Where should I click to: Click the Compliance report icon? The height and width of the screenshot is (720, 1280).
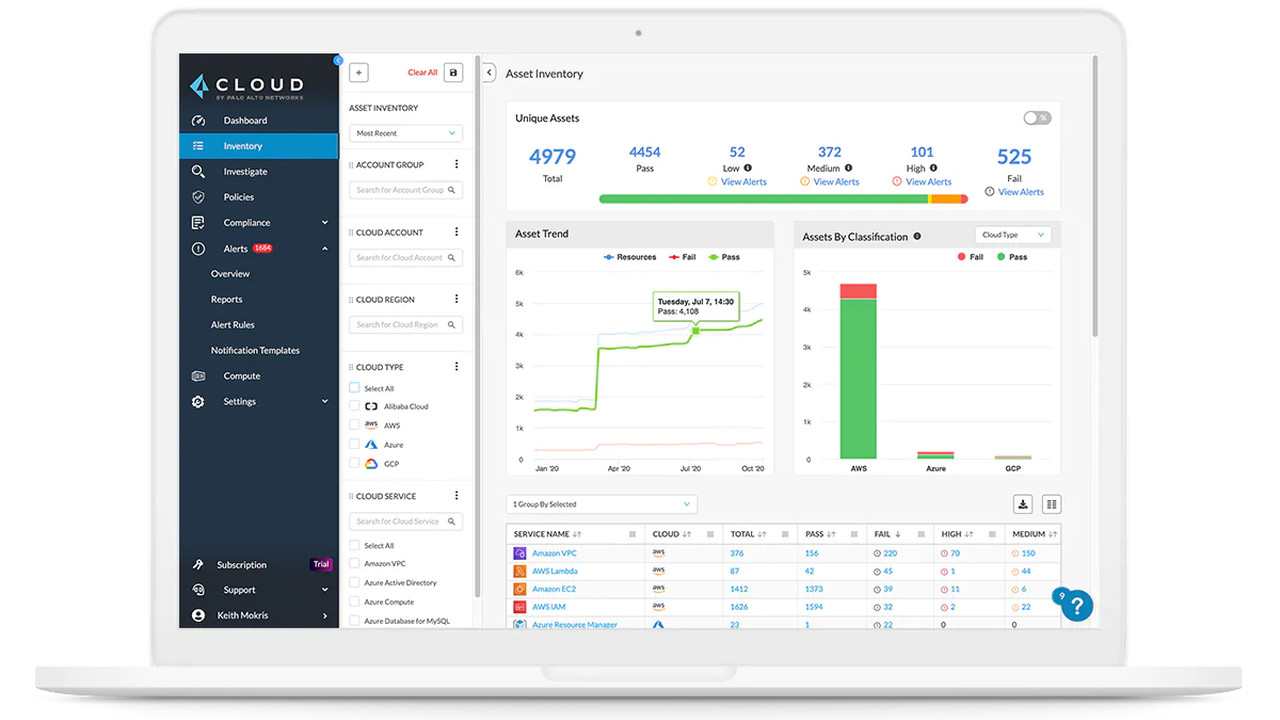(198, 222)
